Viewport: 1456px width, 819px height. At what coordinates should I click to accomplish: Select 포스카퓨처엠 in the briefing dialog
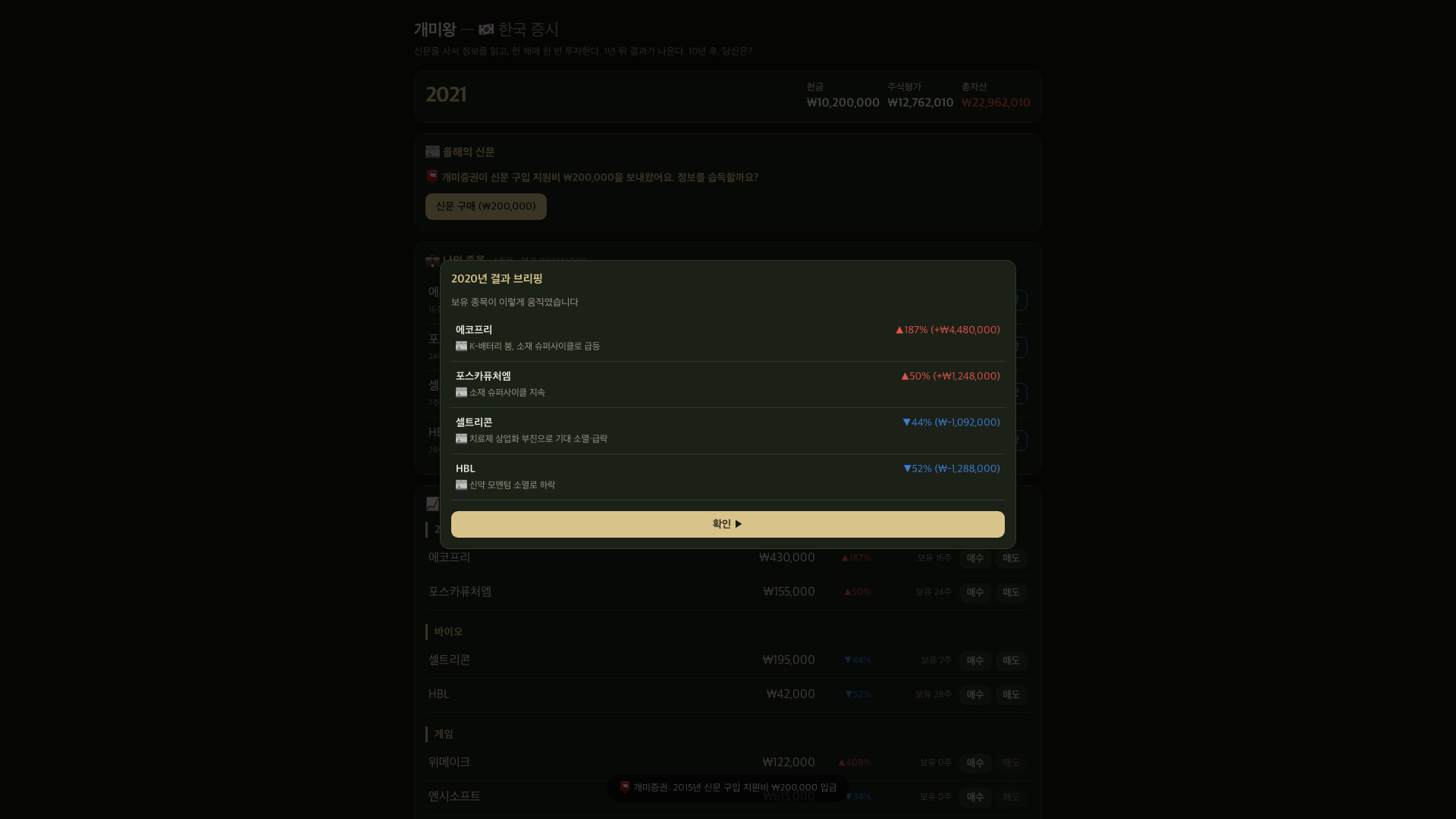pos(483,376)
